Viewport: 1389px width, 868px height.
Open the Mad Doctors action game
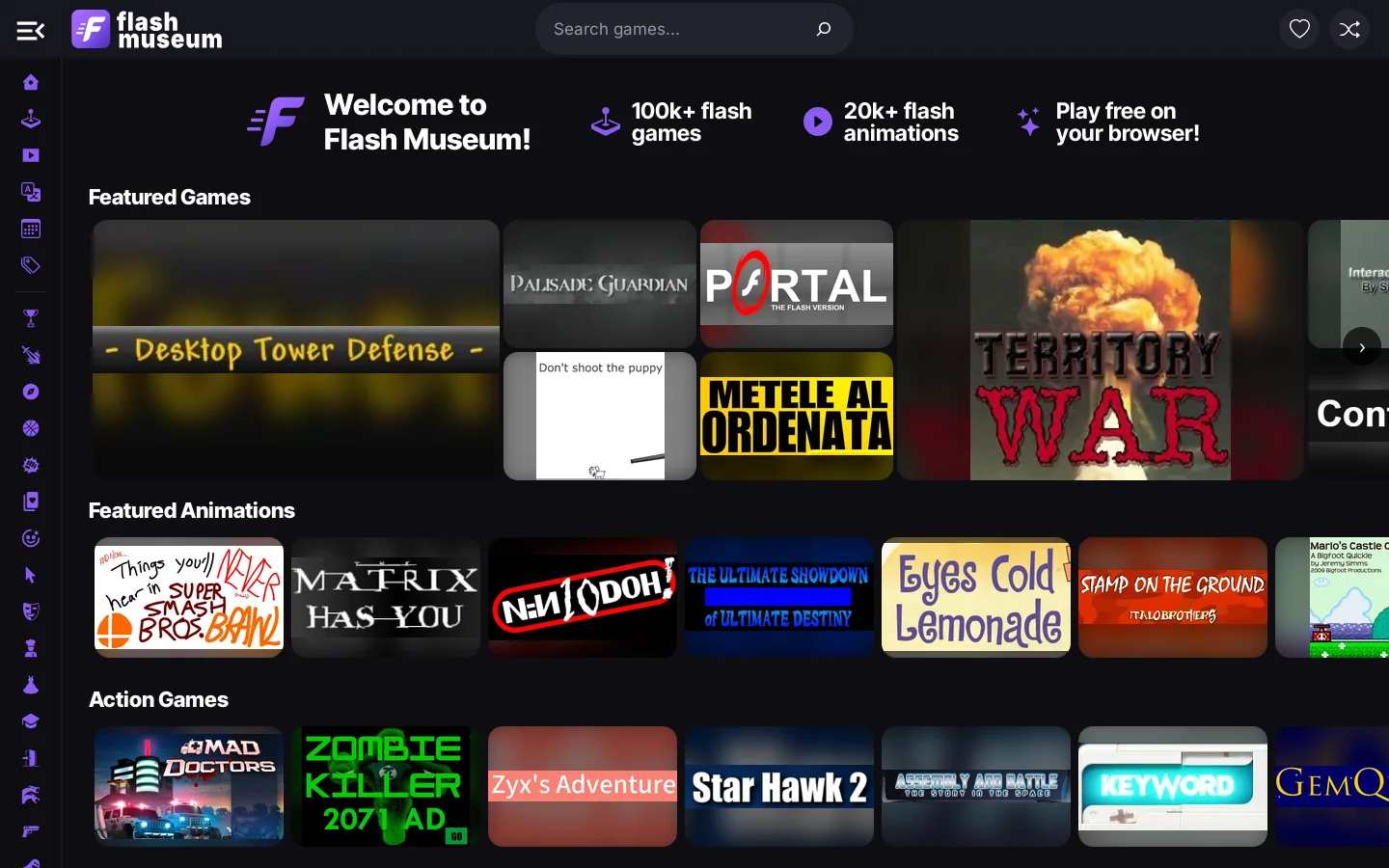(189, 786)
